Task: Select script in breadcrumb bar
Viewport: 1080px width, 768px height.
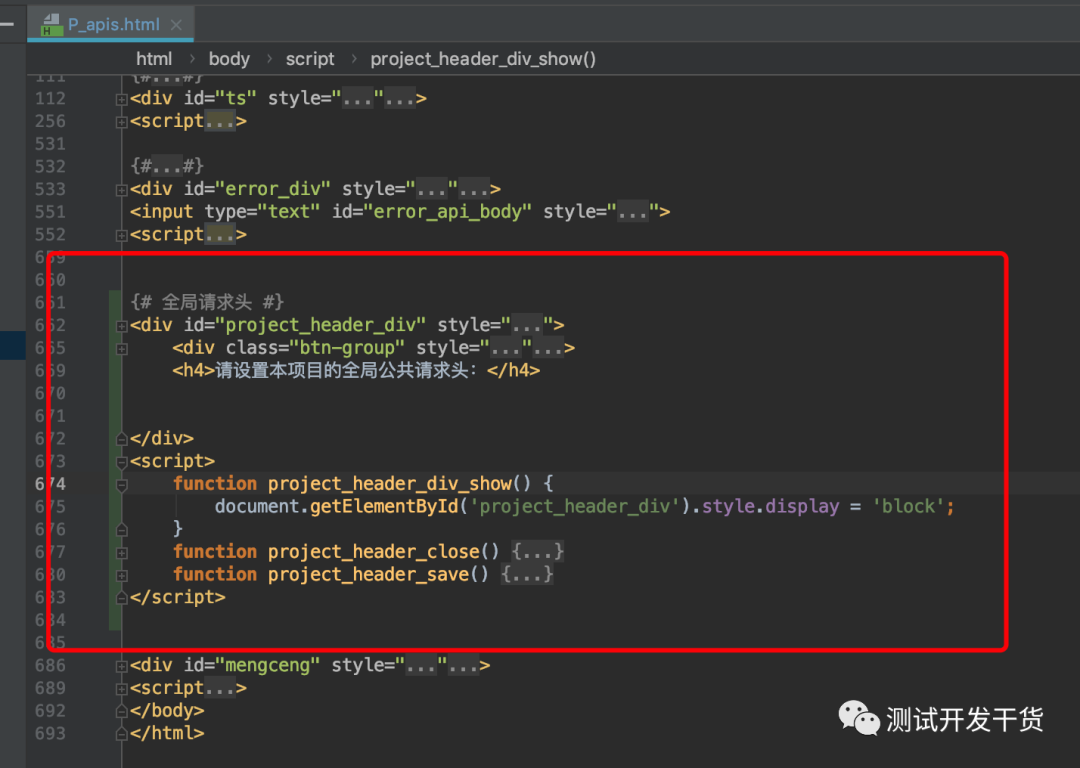Action: (310, 59)
